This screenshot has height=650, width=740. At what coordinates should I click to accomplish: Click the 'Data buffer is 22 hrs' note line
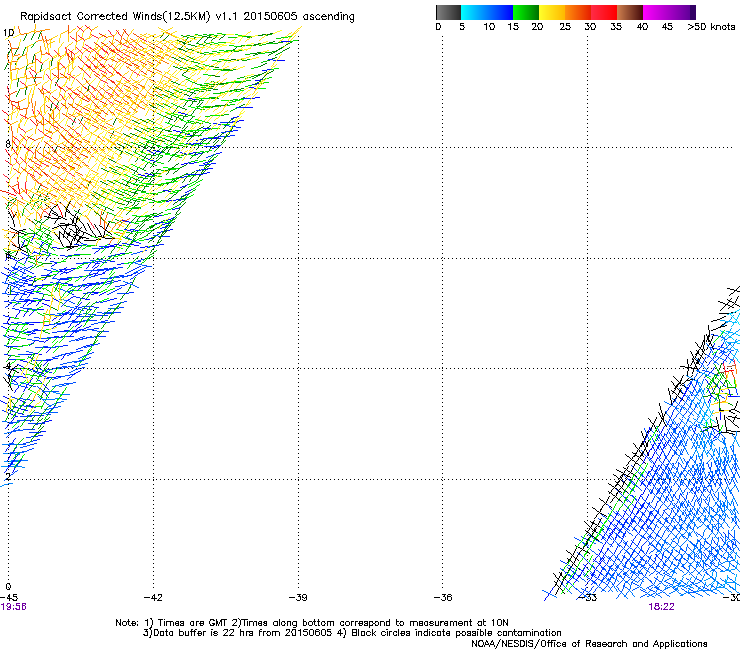click(x=352, y=633)
